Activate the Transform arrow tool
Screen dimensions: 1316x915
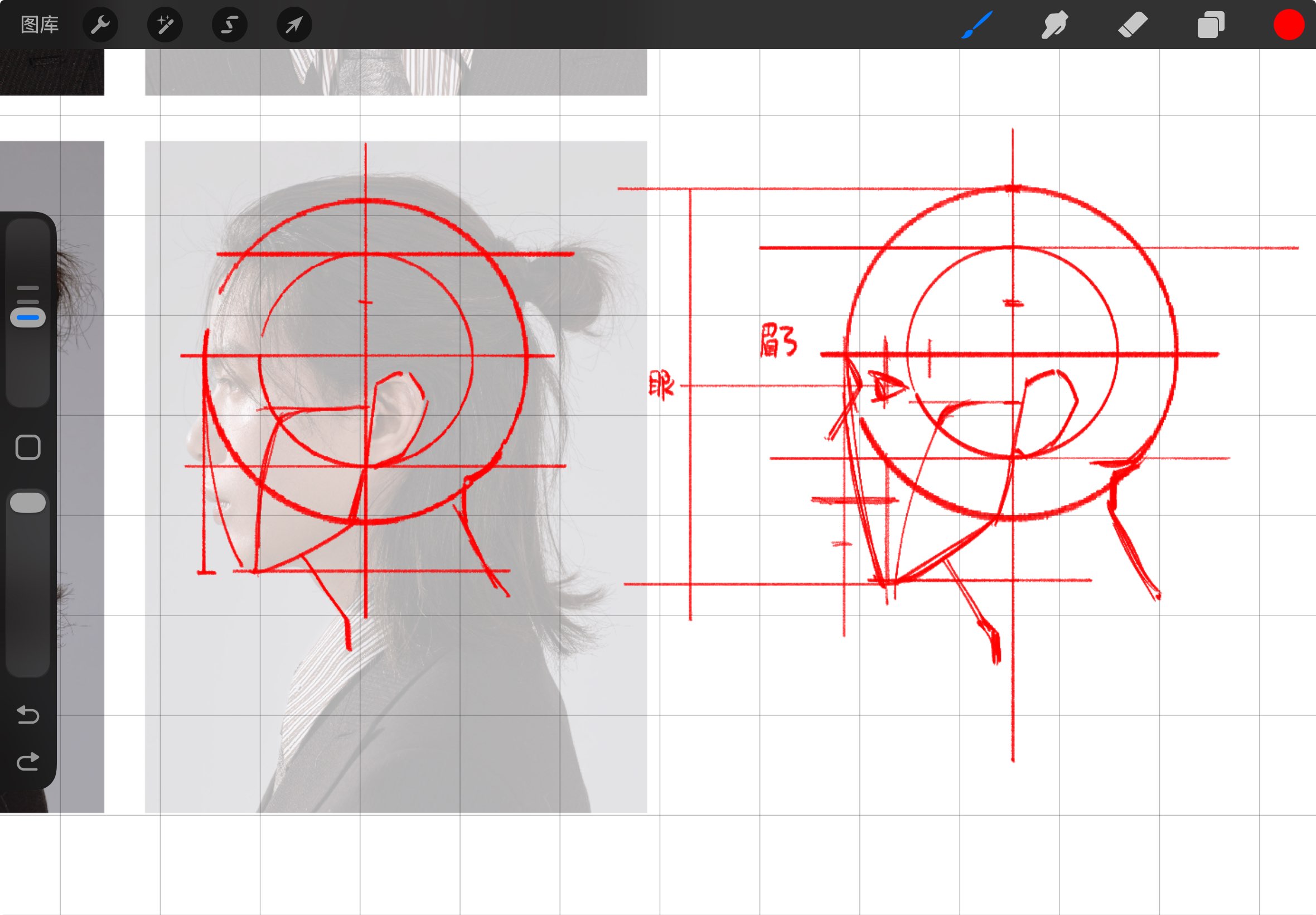point(294,25)
